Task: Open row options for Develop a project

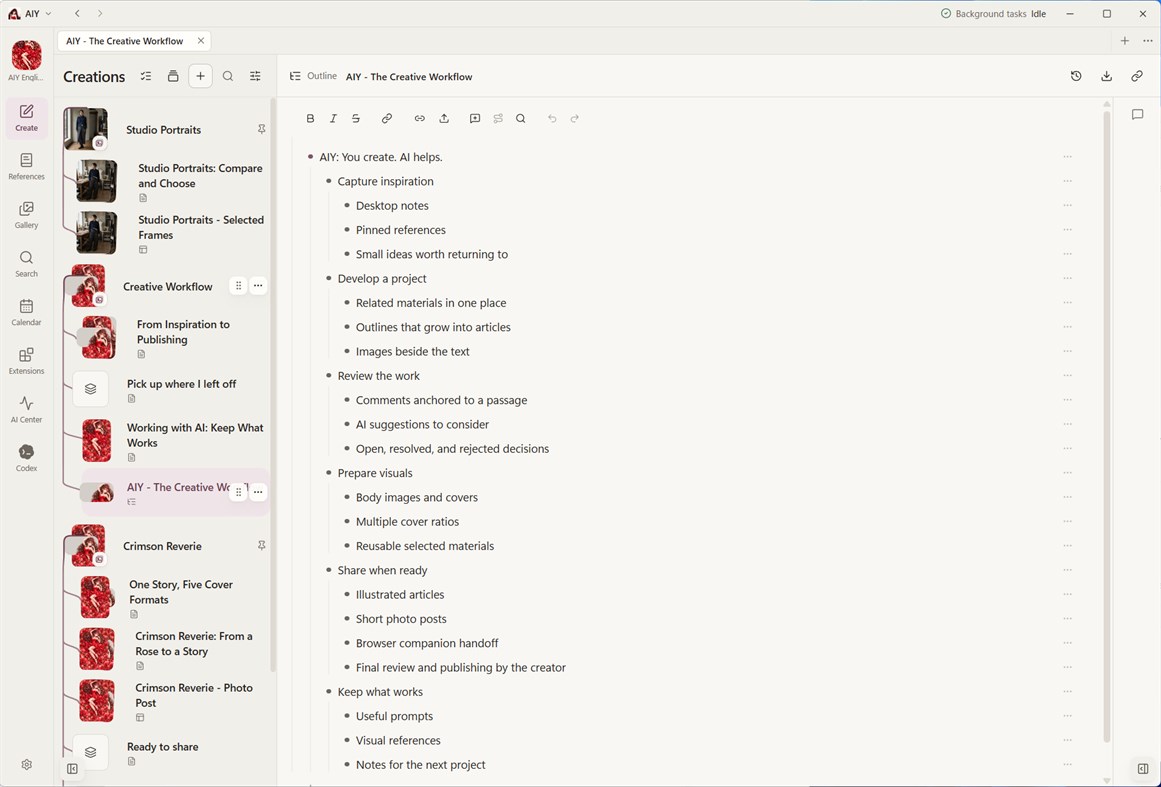Action: point(1068,278)
